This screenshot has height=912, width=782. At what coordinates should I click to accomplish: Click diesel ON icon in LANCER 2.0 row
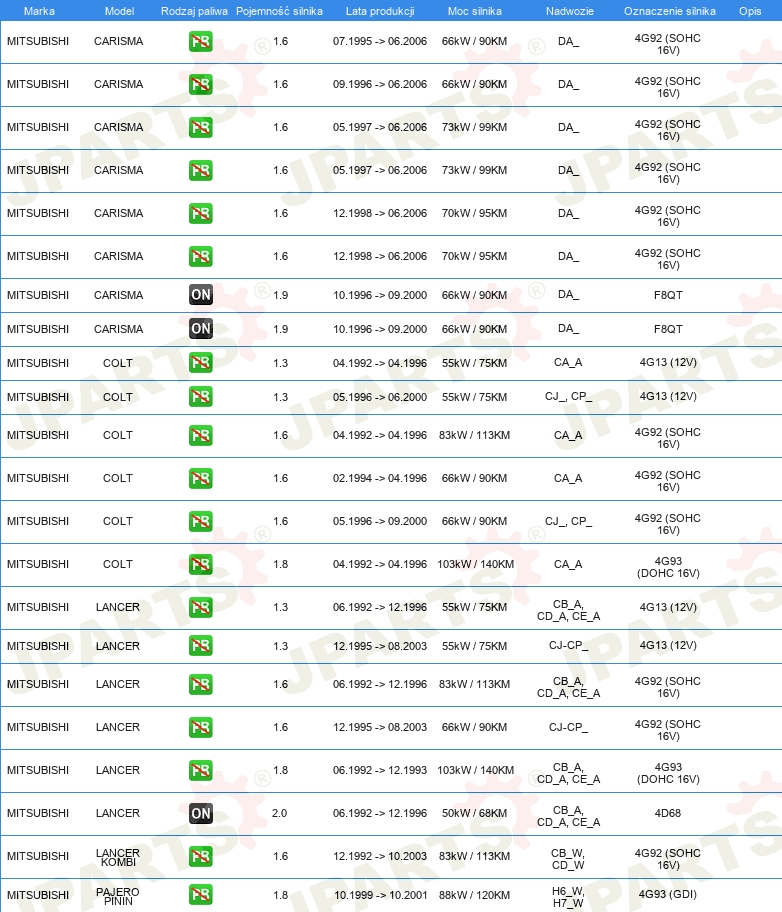[x=201, y=813]
